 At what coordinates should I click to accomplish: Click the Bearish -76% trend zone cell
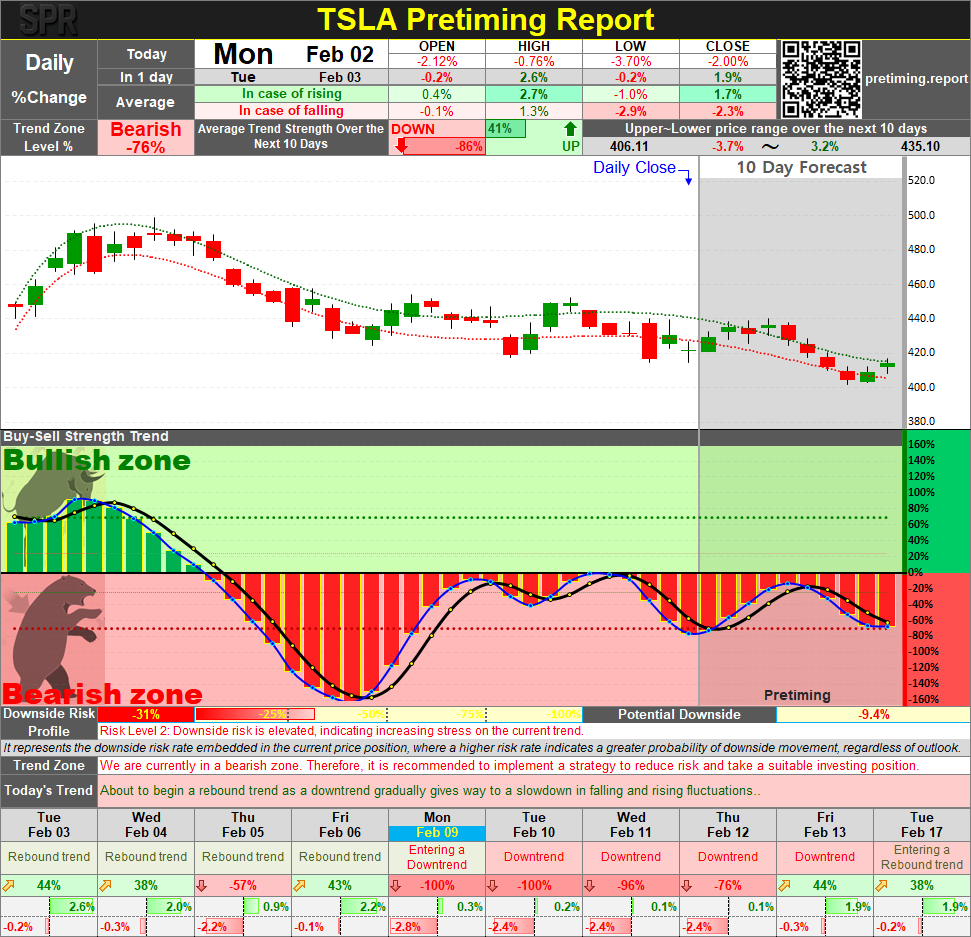coord(146,137)
